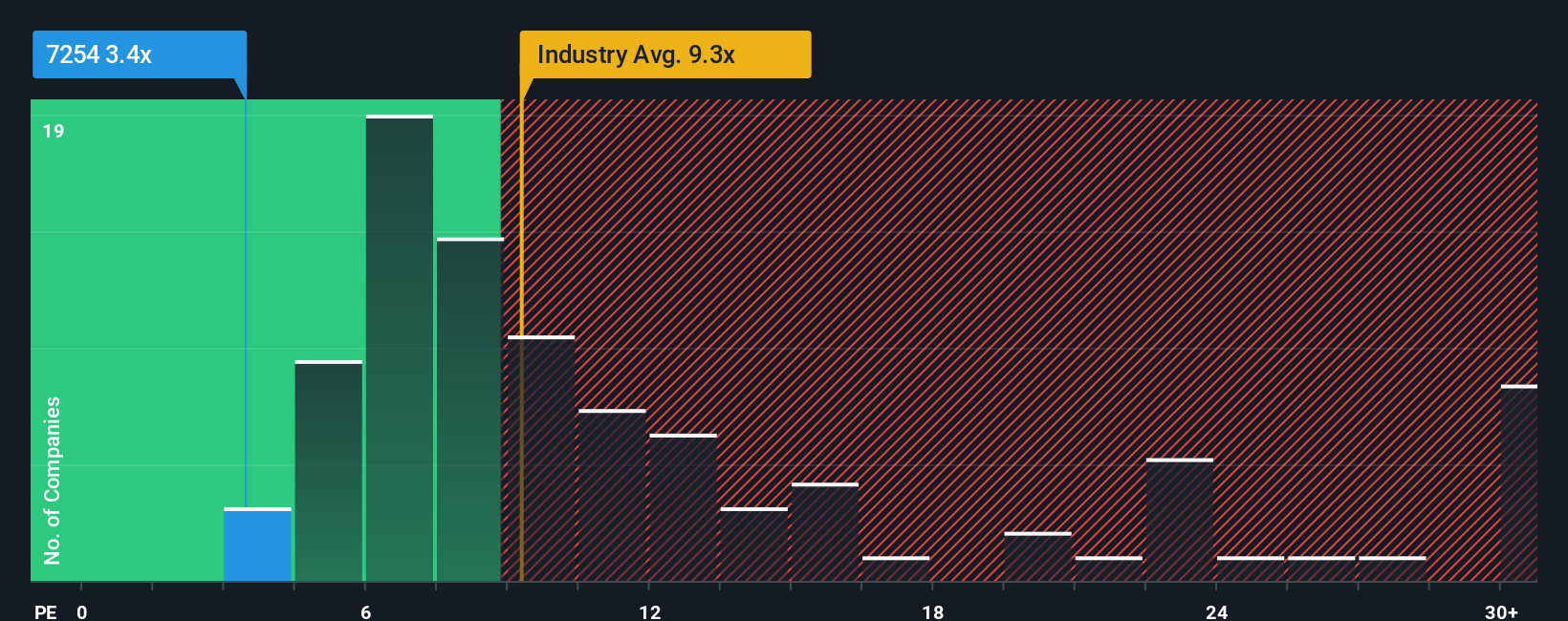The width and height of the screenshot is (1568, 621).
Task: Click the bar right of Industry Avg. line
Action: click(541, 459)
